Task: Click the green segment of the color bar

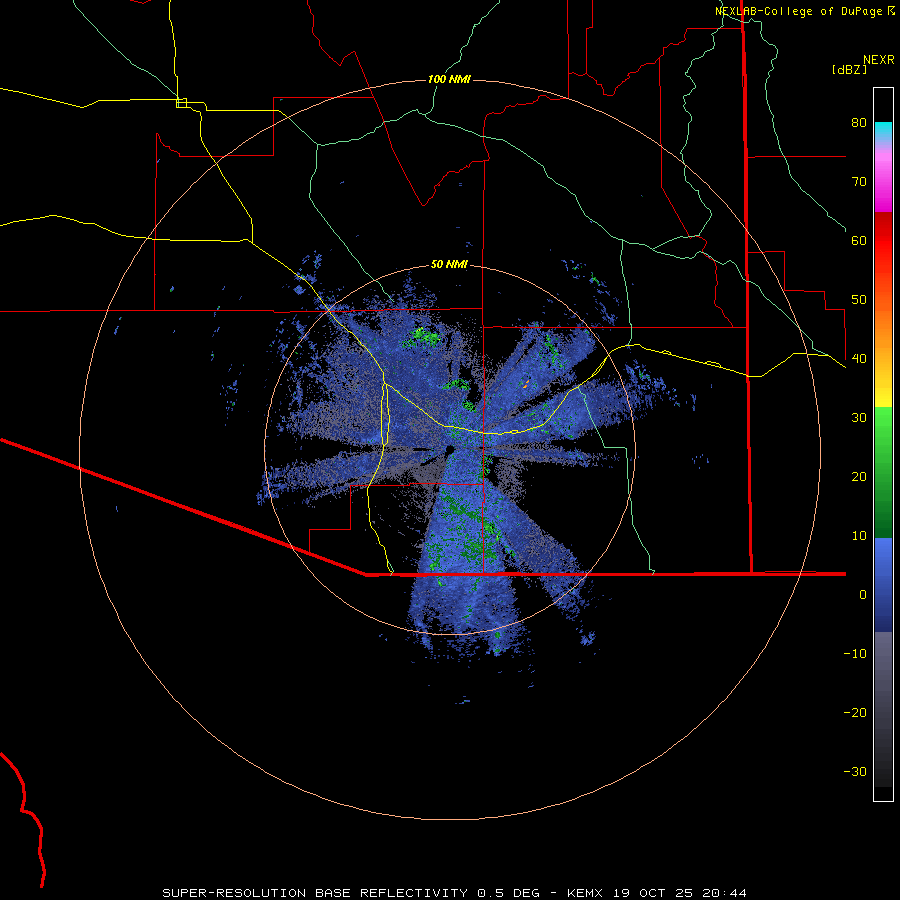Action: pos(883,472)
